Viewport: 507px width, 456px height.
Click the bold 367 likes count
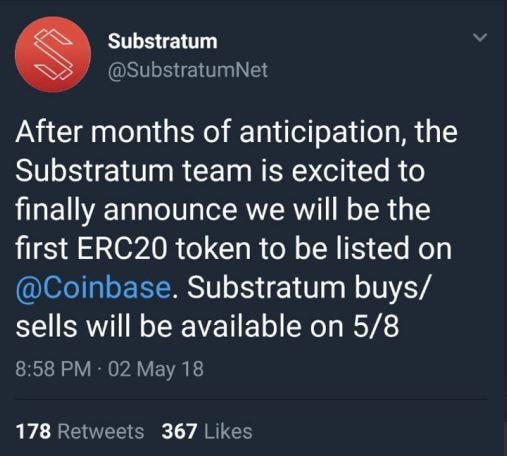[179, 431]
